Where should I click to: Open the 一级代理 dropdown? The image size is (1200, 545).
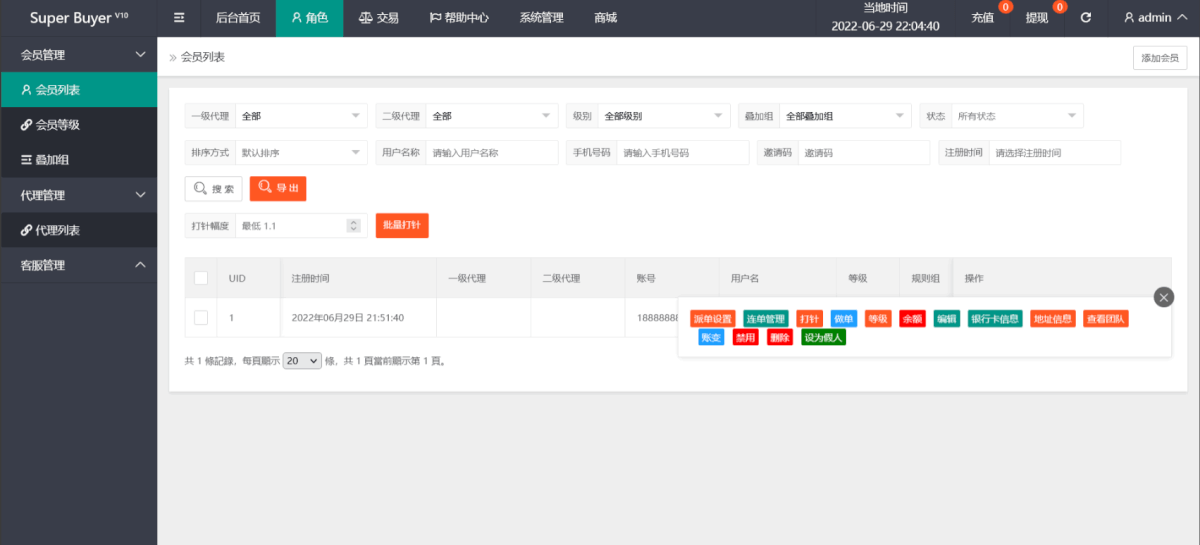pyautogui.click(x=301, y=116)
